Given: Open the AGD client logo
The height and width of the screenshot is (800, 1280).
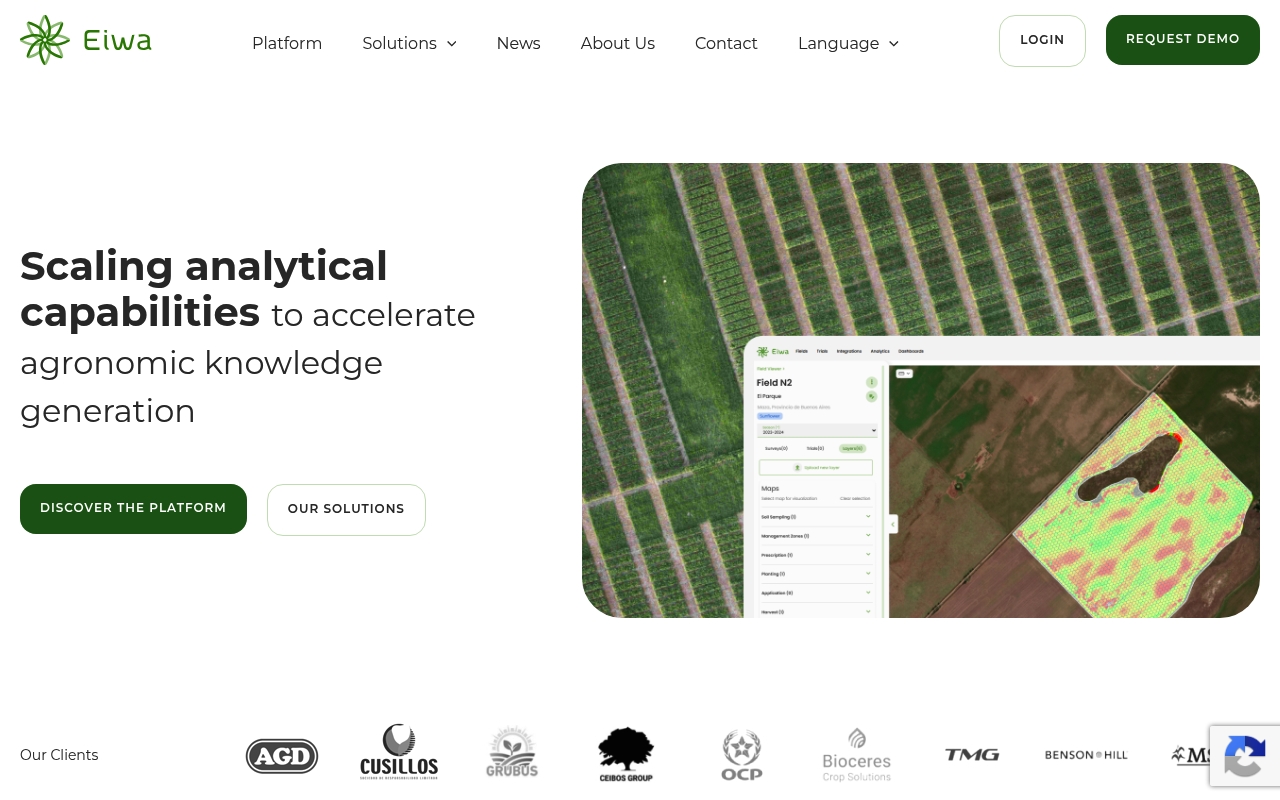Looking at the screenshot, I should [282, 756].
